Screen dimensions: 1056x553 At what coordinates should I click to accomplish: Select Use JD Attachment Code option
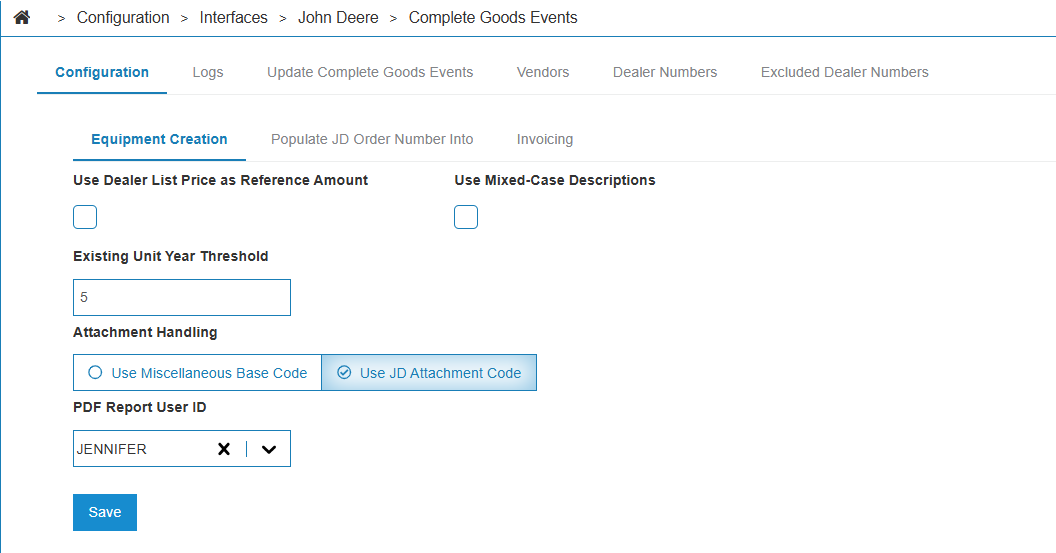click(429, 372)
